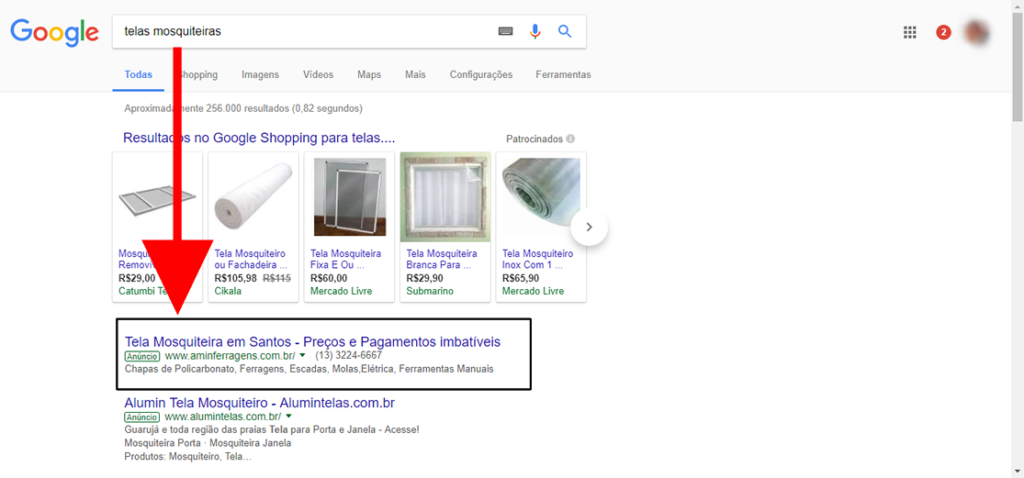
Task: Open the Google apps grid
Action: pyautogui.click(x=910, y=32)
